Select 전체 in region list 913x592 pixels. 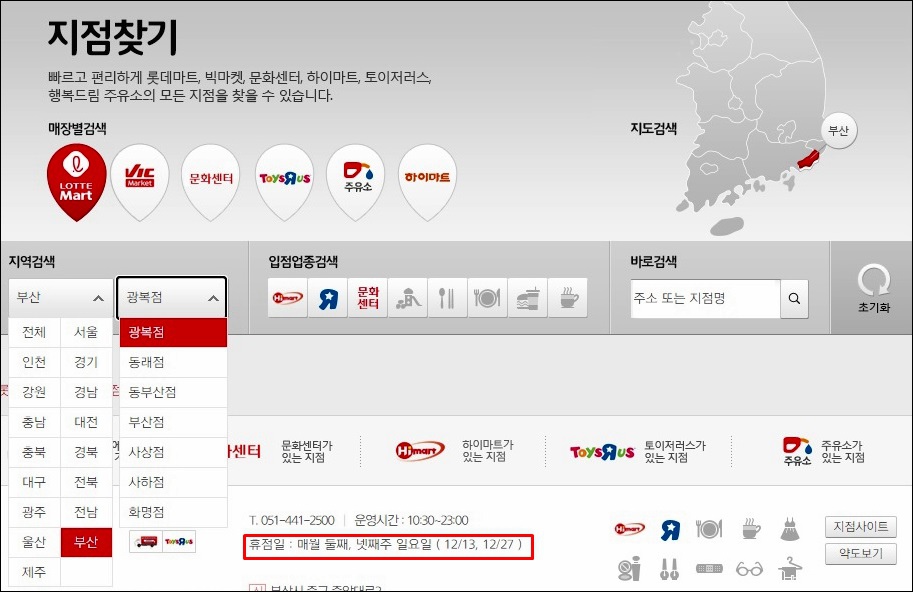[34, 332]
